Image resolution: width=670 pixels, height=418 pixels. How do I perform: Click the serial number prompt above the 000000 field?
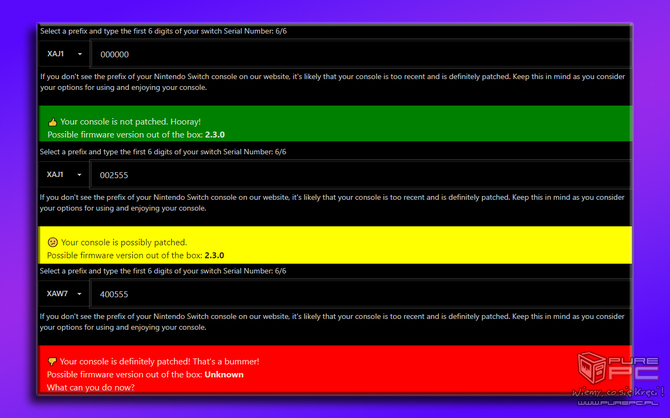tap(163, 31)
